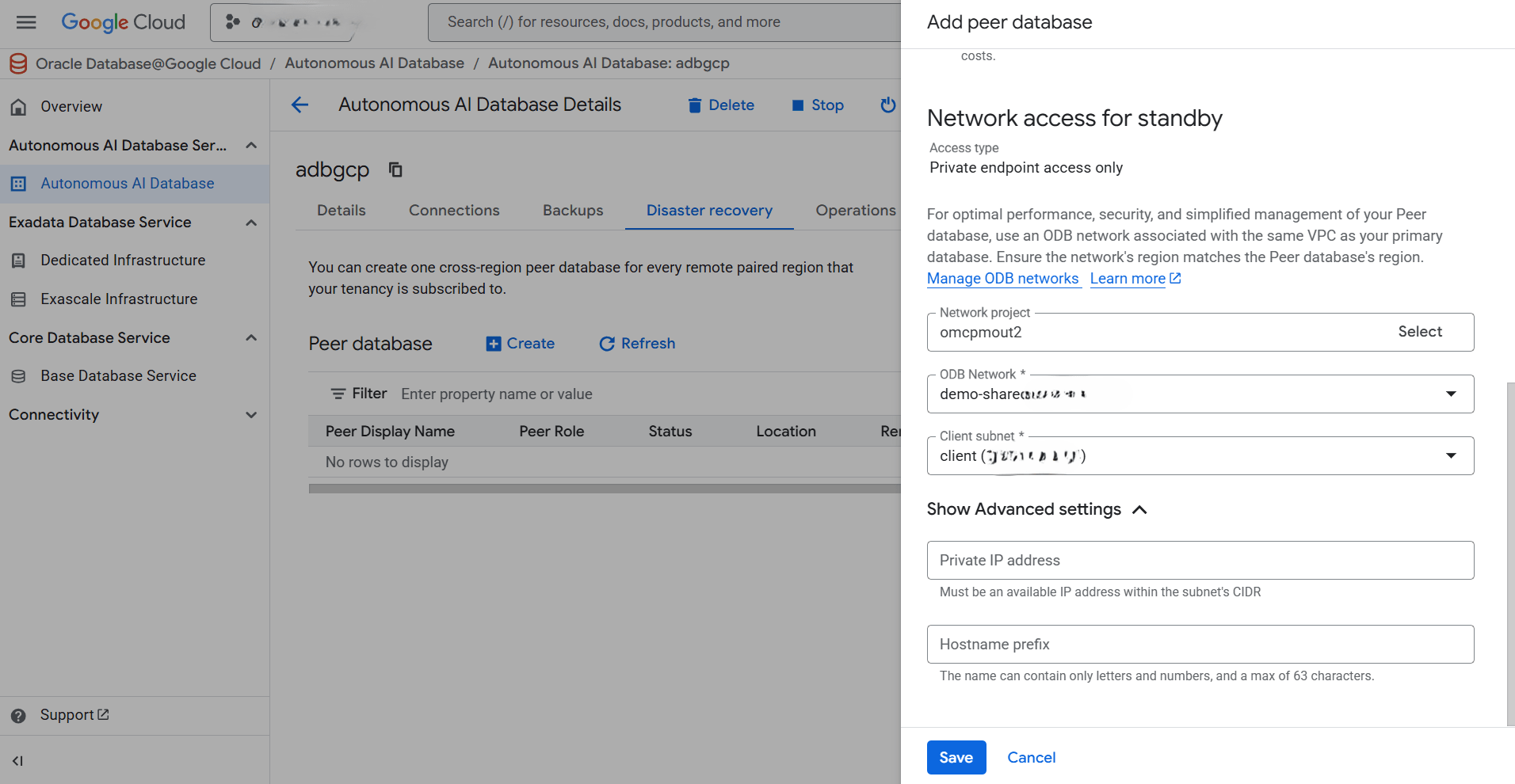Open the ODB Network dropdown

coord(1451,393)
